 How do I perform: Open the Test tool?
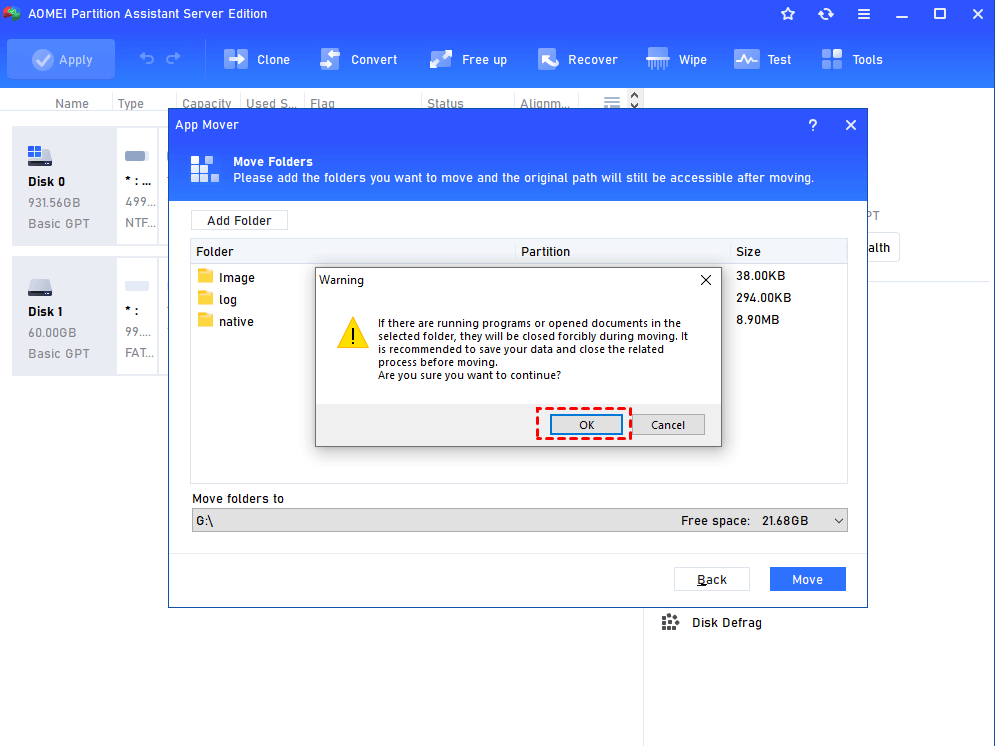point(746,60)
